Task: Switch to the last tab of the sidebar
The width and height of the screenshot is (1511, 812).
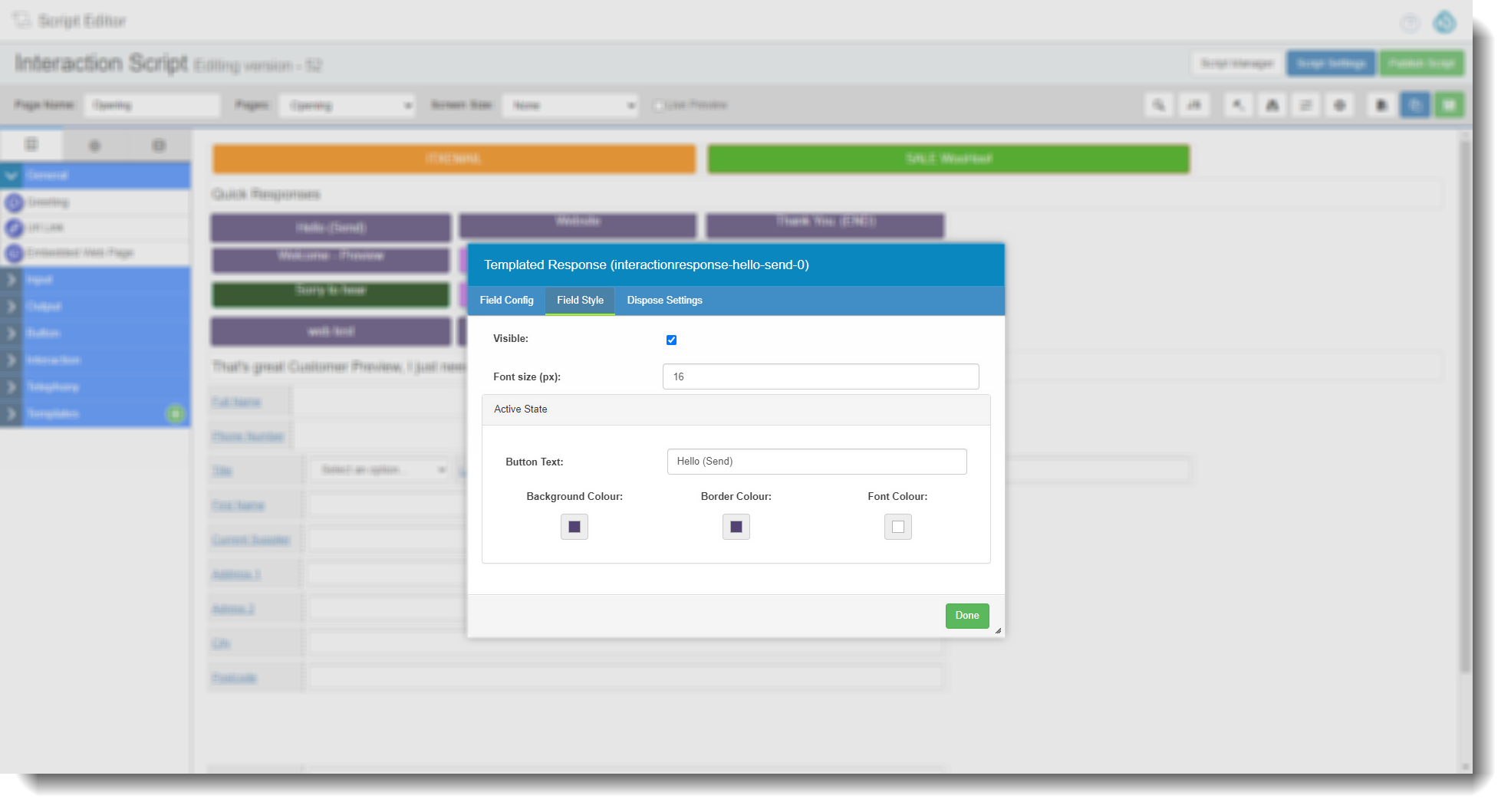Action: pyautogui.click(x=159, y=146)
